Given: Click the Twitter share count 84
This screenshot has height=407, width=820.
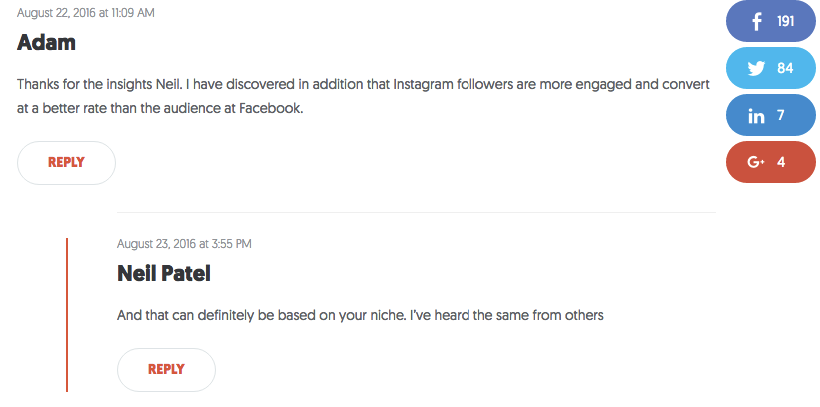Looking at the screenshot, I should coord(785,68).
